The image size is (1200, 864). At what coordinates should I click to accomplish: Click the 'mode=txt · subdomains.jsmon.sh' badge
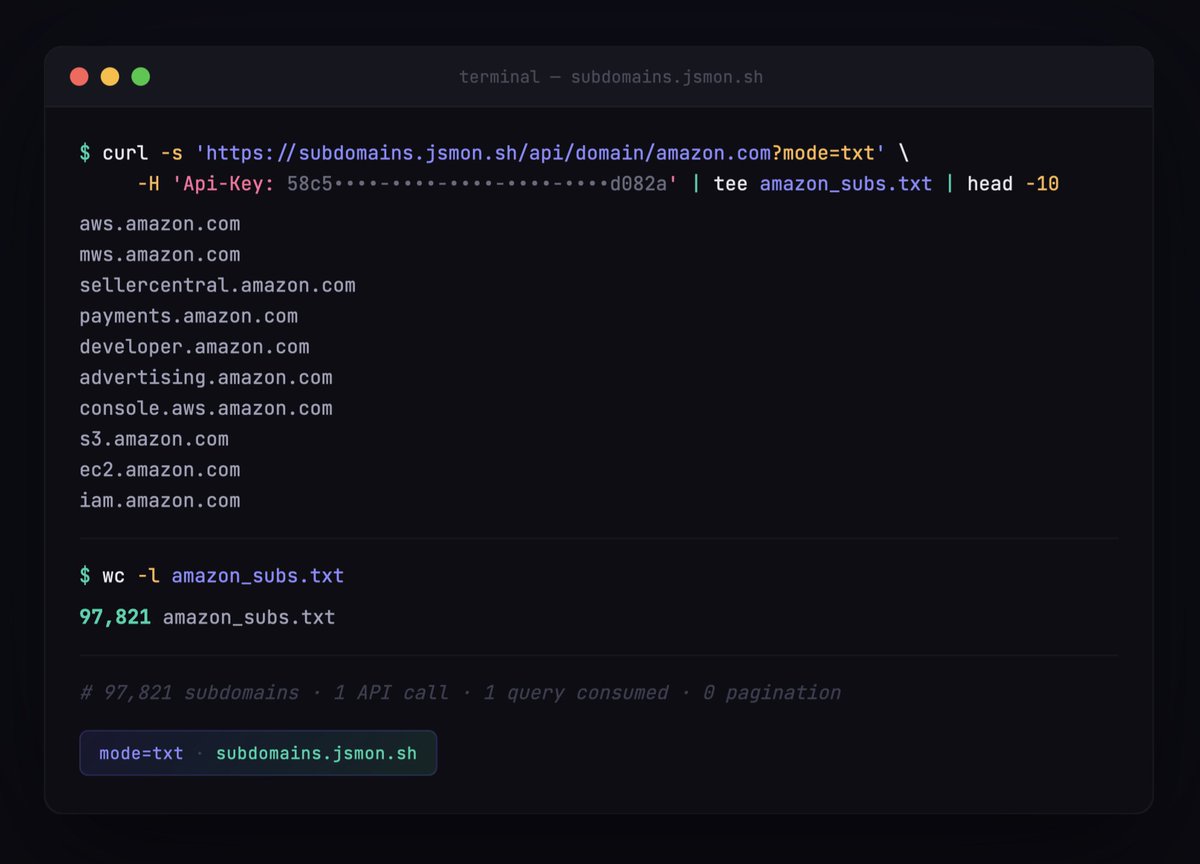[258, 753]
